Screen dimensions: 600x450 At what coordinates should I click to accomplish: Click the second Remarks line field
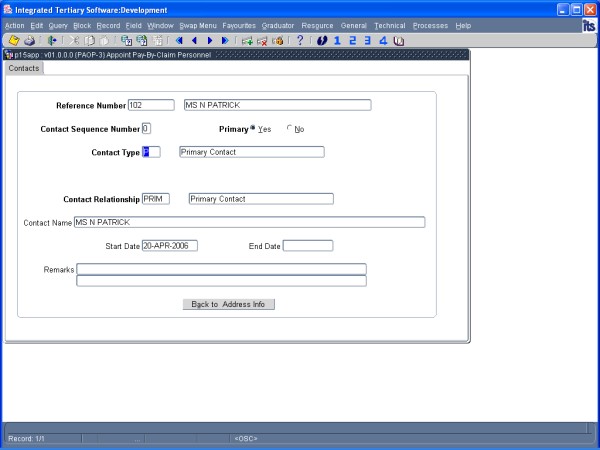[x=221, y=280]
